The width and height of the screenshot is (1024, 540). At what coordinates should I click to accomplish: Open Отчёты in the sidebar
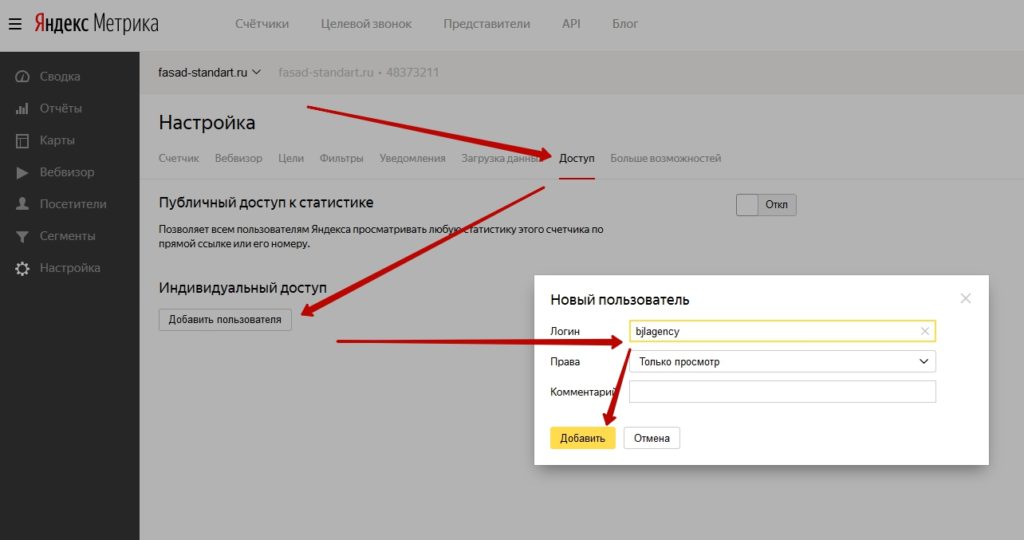click(x=61, y=108)
